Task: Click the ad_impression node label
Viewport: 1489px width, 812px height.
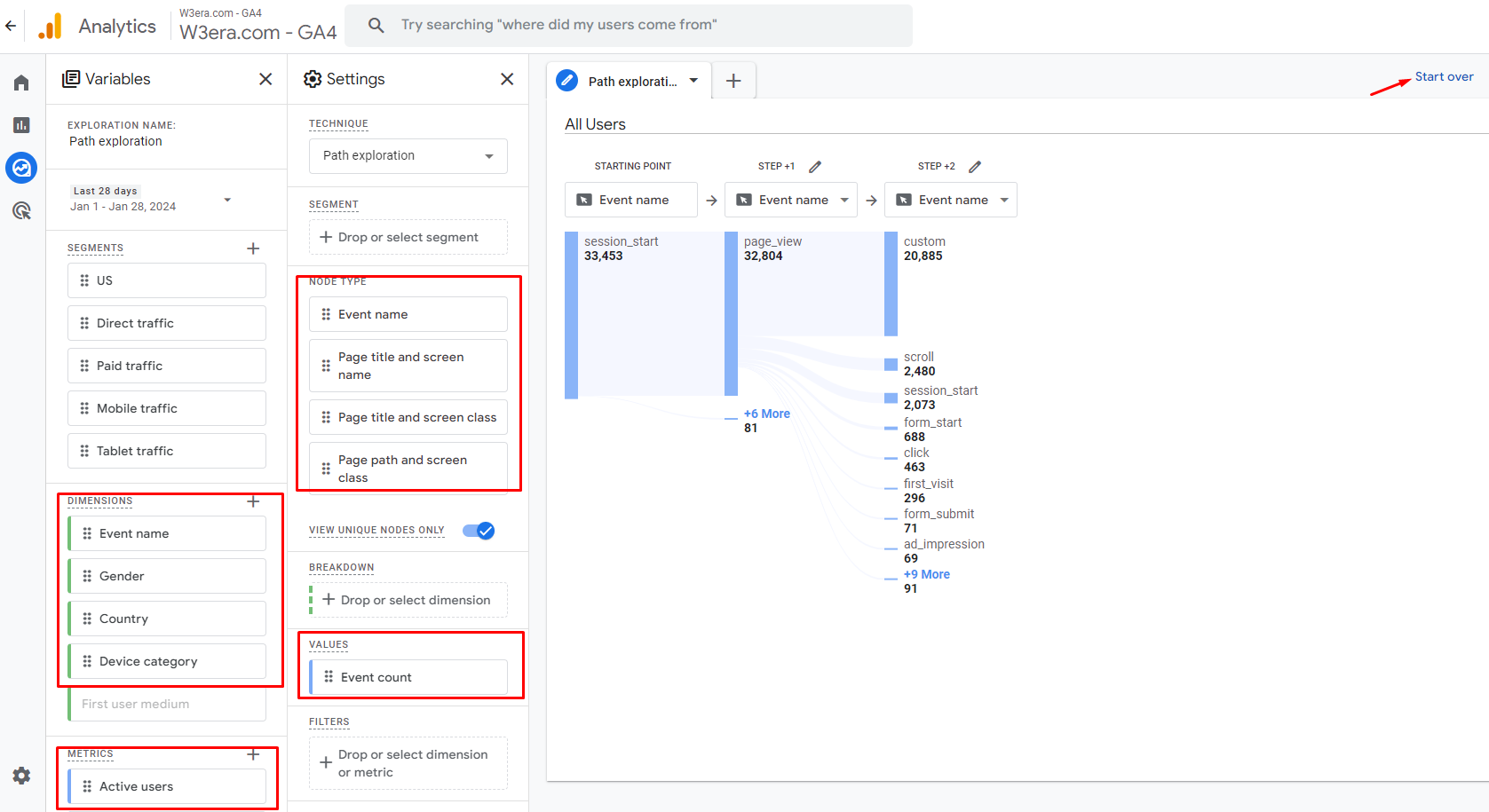Action: [x=944, y=544]
